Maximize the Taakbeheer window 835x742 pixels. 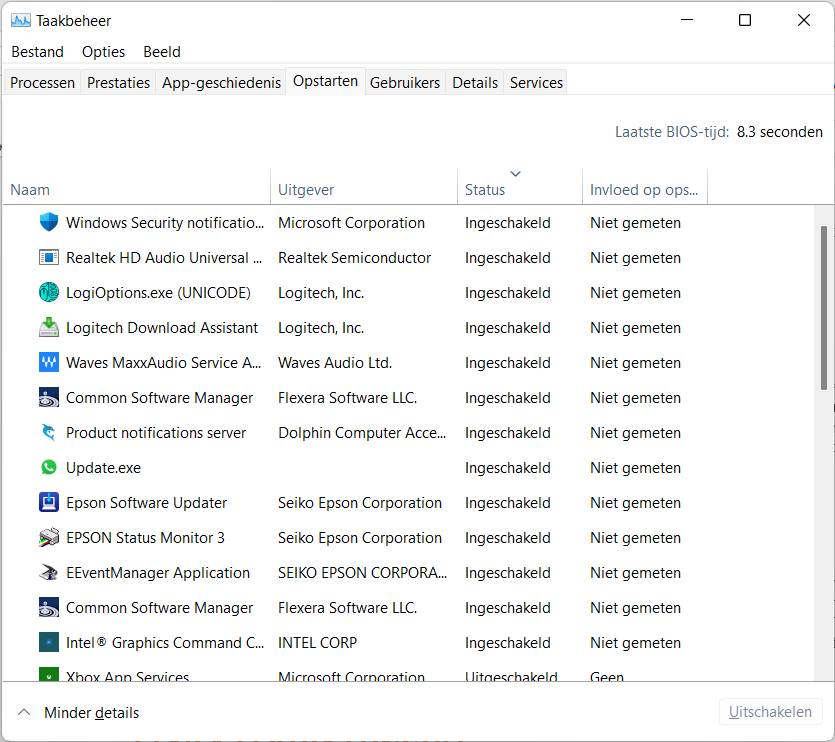point(745,20)
